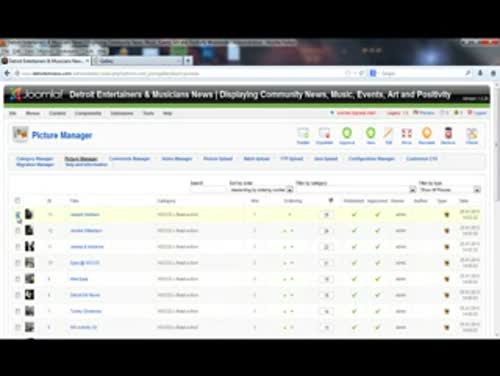Go to Votes Manager link
The image size is (500, 376).
(x=177, y=159)
